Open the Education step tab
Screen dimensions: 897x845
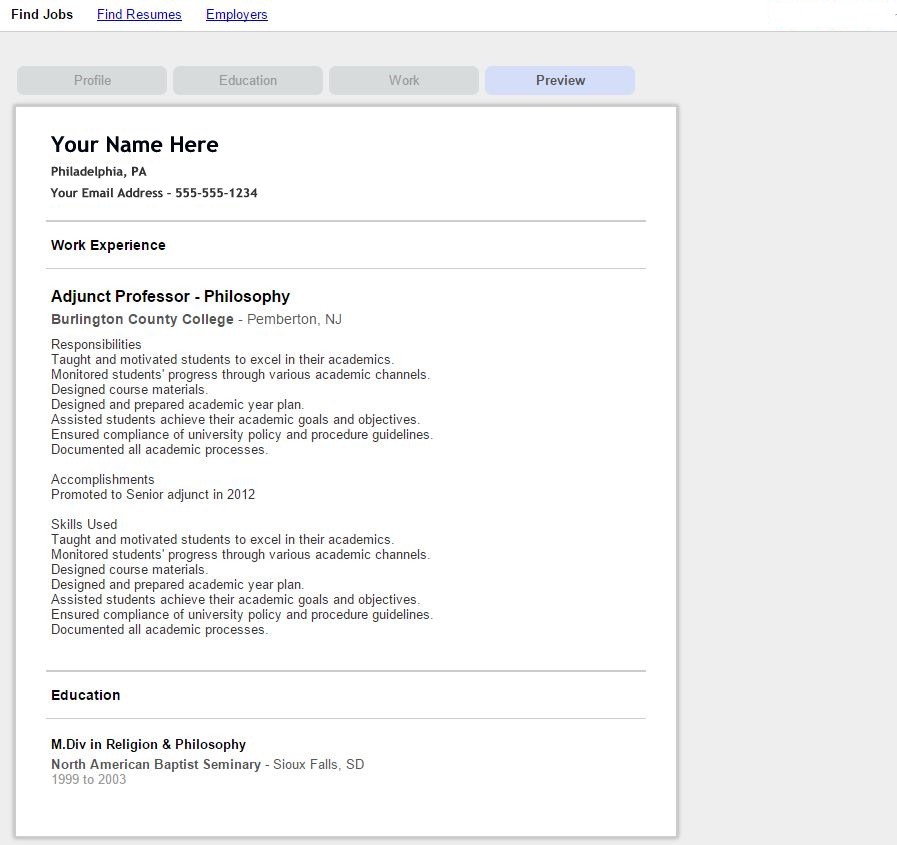248,81
